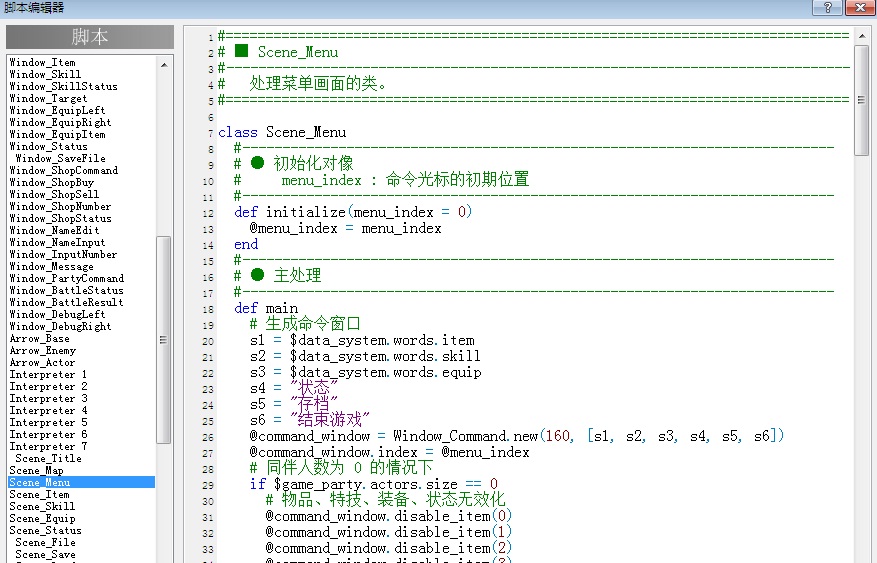The image size is (877, 563).
Task: Place cursor on 'class Scene_Menu' line
Action: point(282,133)
